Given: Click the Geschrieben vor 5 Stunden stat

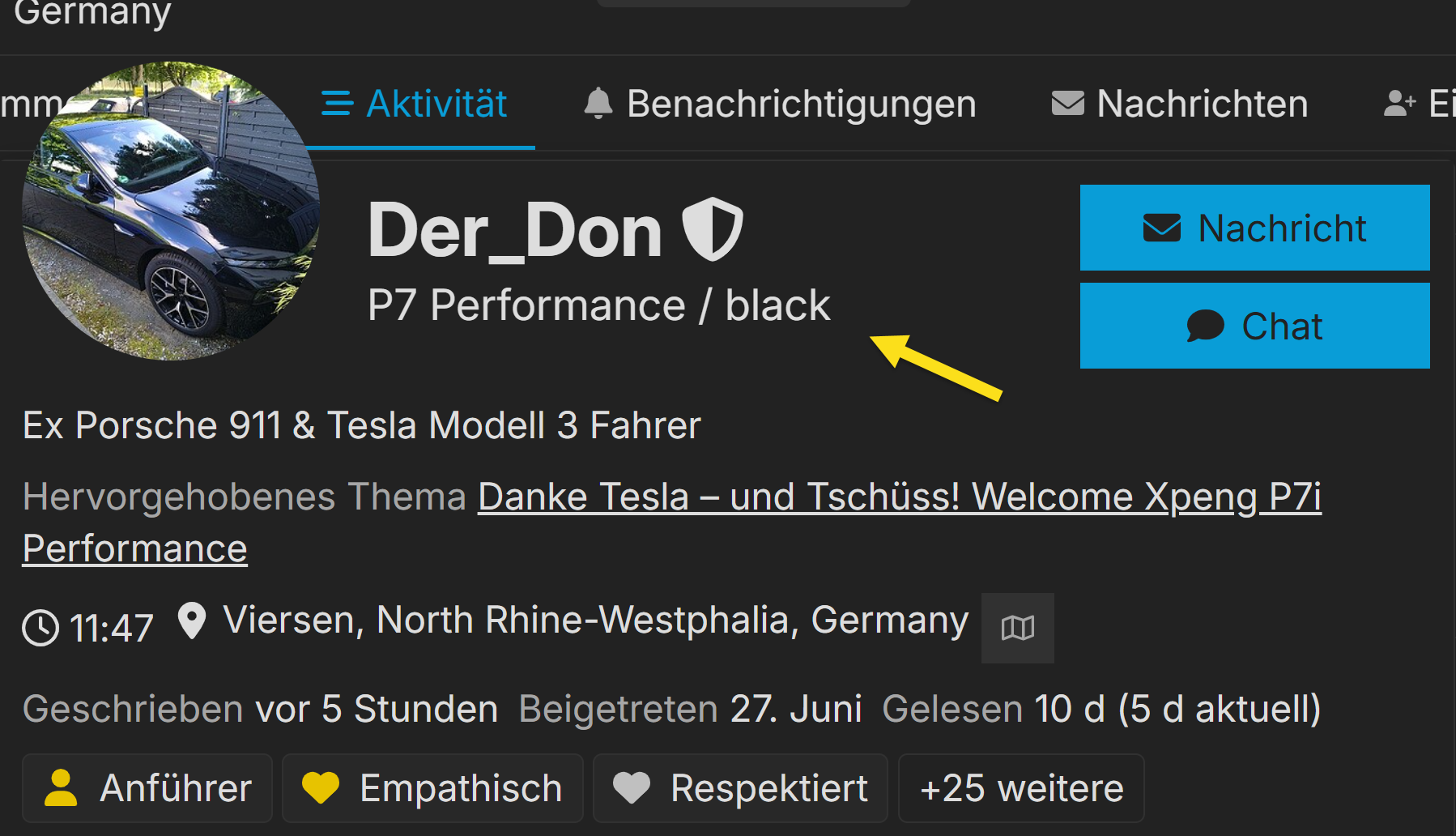Looking at the screenshot, I should (x=260, y=709).
